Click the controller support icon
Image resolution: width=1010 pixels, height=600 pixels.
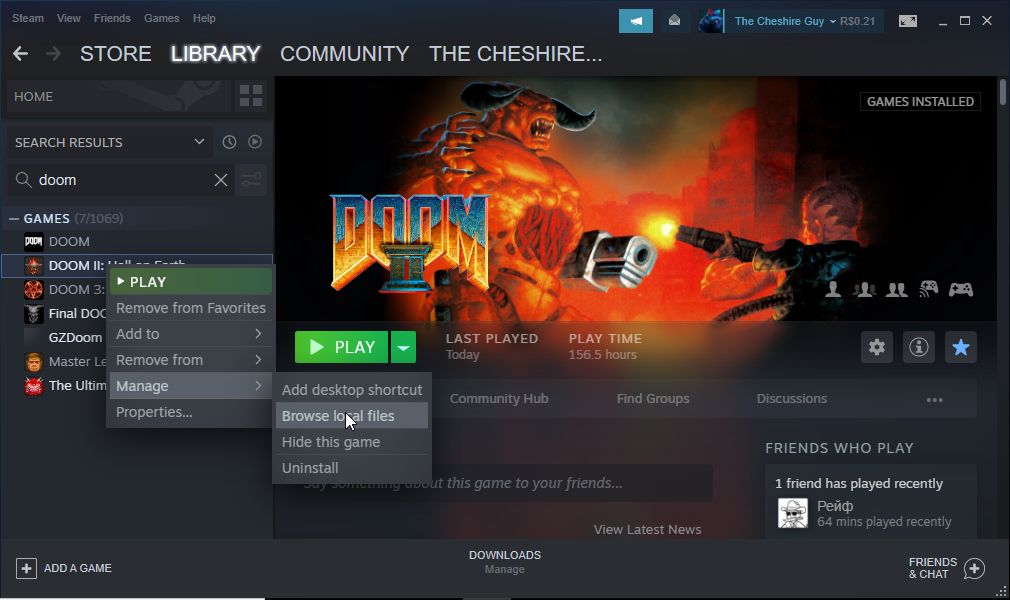[x=960, y=289]
